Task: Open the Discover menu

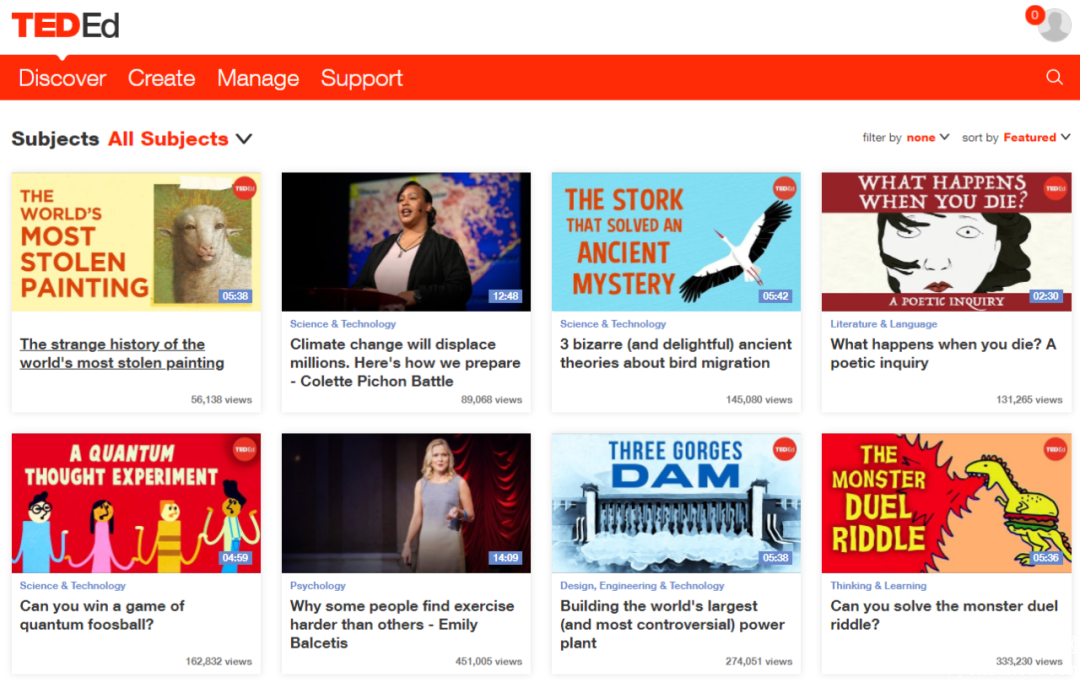Action: tap(62, 78)
